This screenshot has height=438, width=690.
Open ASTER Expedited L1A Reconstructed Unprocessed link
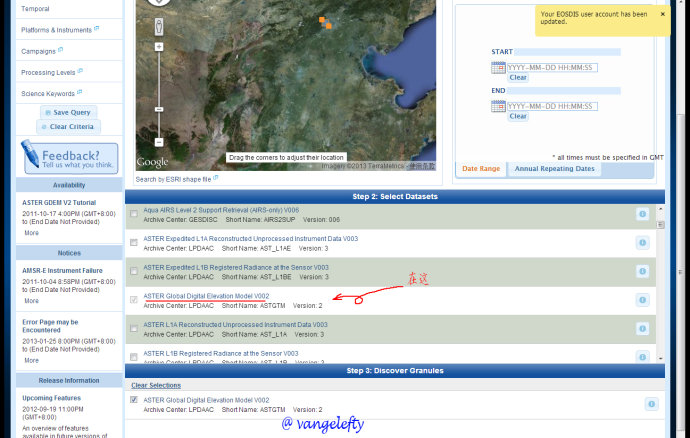tap(251, 239)
